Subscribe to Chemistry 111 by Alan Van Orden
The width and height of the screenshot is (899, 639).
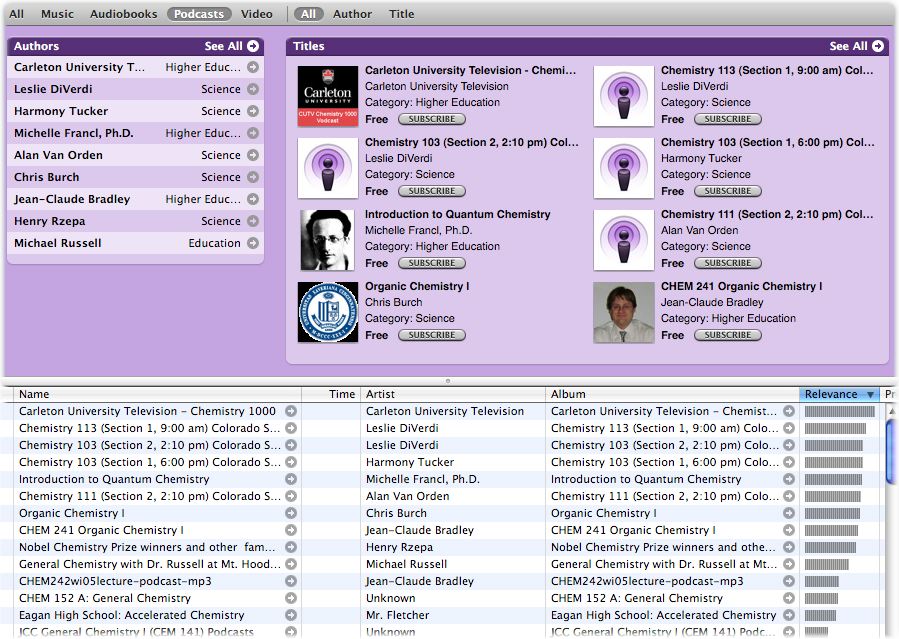[728, 263]
